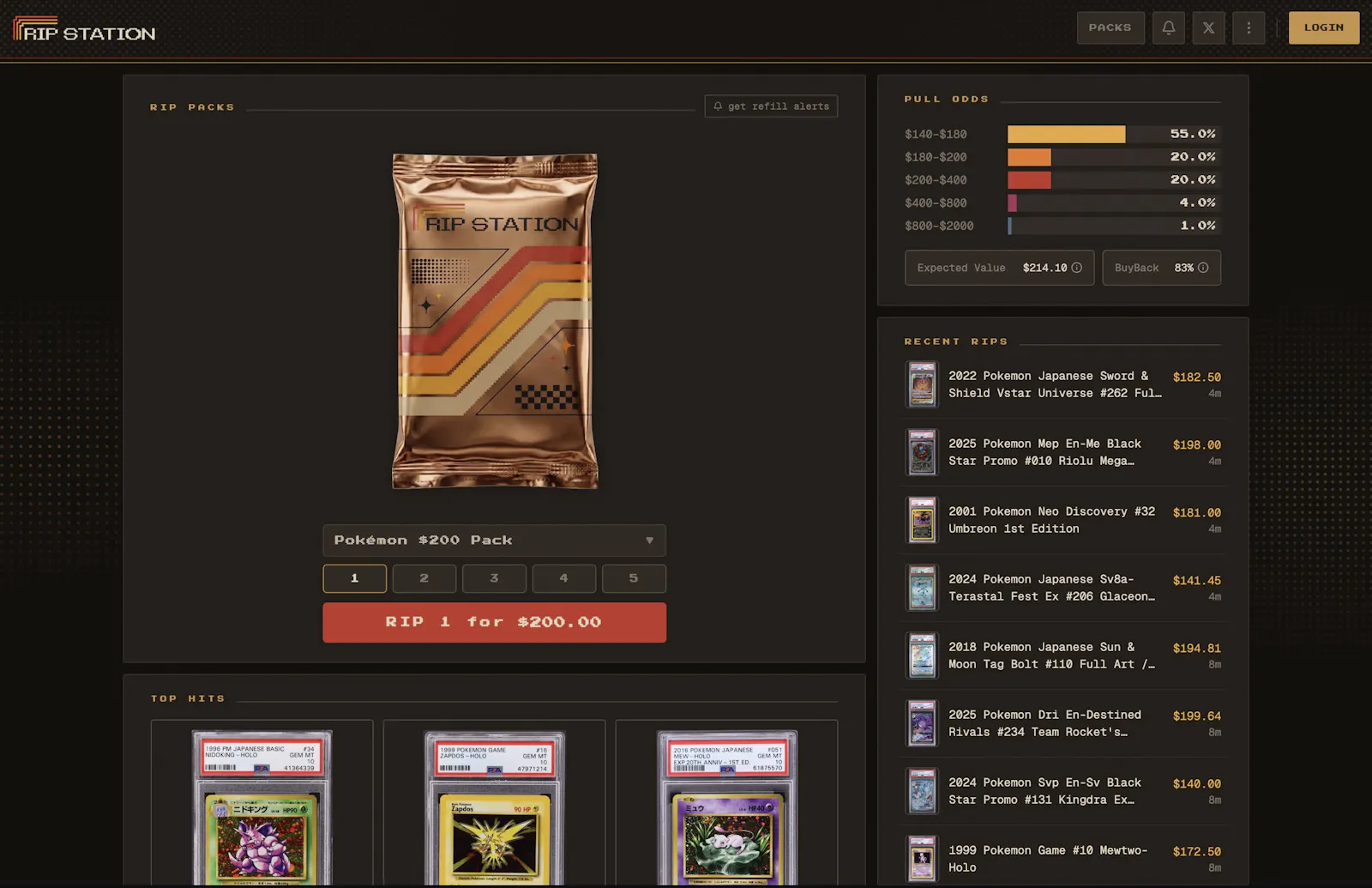Select quantity 4 packs

[564, 578]
